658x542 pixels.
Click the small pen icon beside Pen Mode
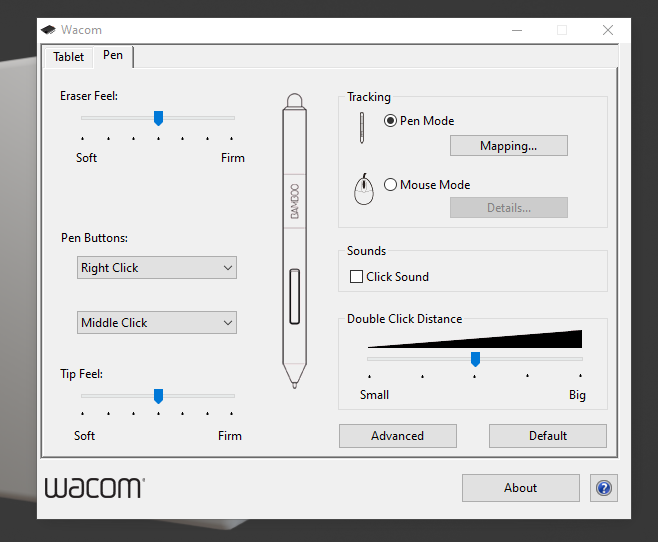pos(362,128)
